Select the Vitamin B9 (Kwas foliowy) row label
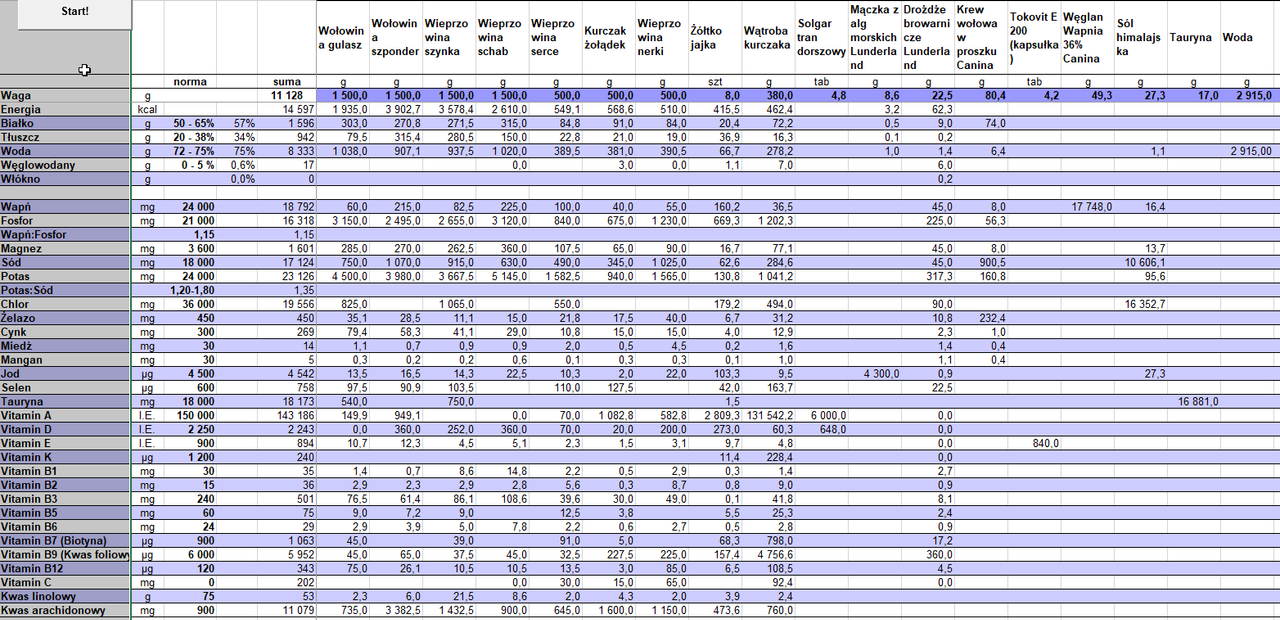 click(65, 555)
